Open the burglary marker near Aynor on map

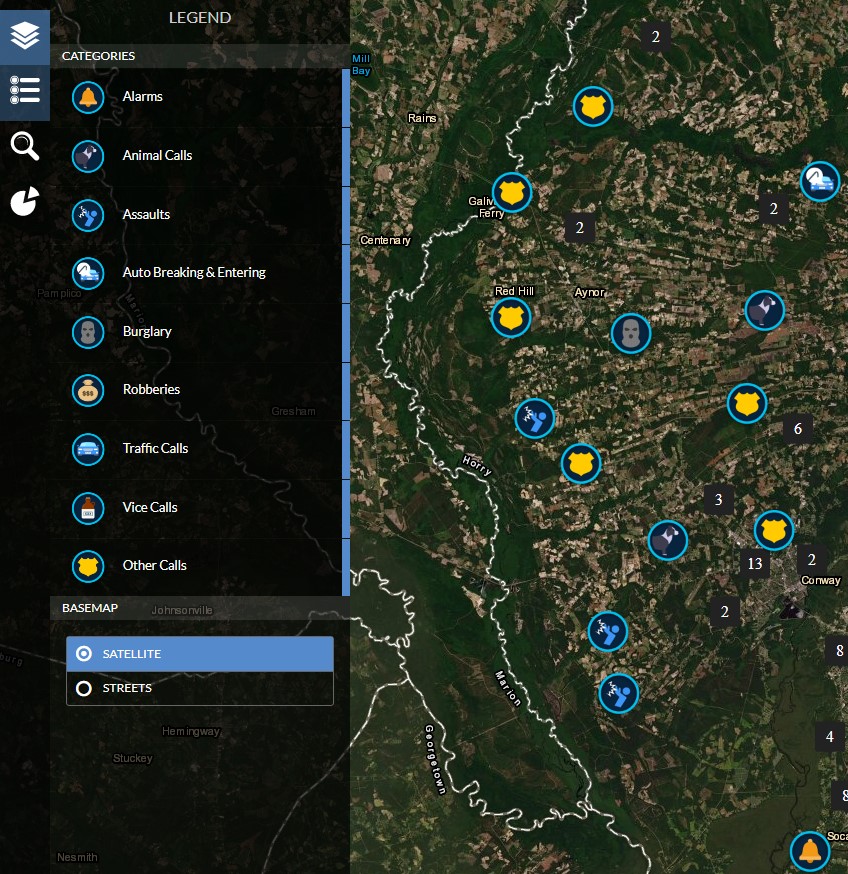pyautogui.click(x=631, y=333)
